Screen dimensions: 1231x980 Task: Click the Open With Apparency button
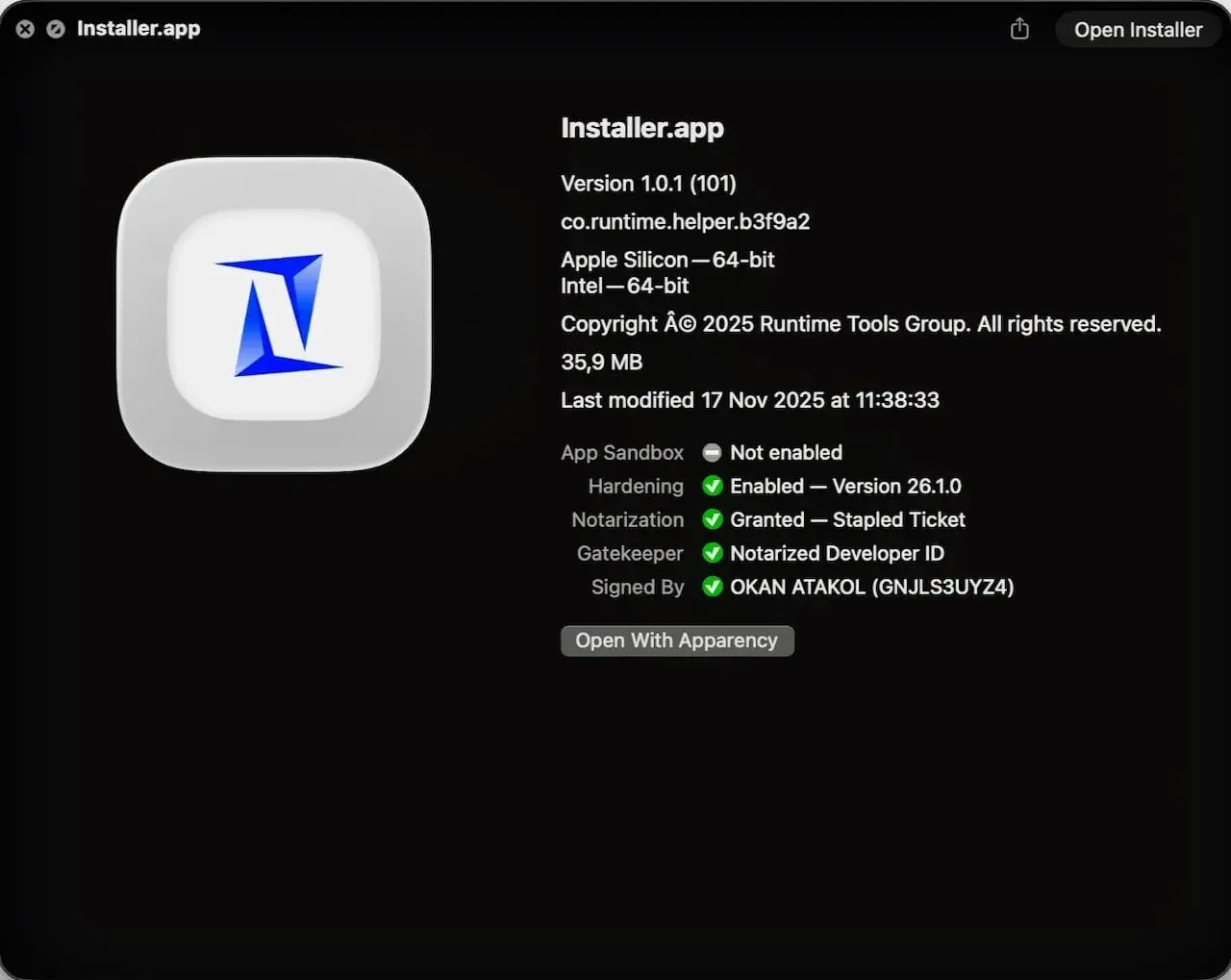(677, 641)
